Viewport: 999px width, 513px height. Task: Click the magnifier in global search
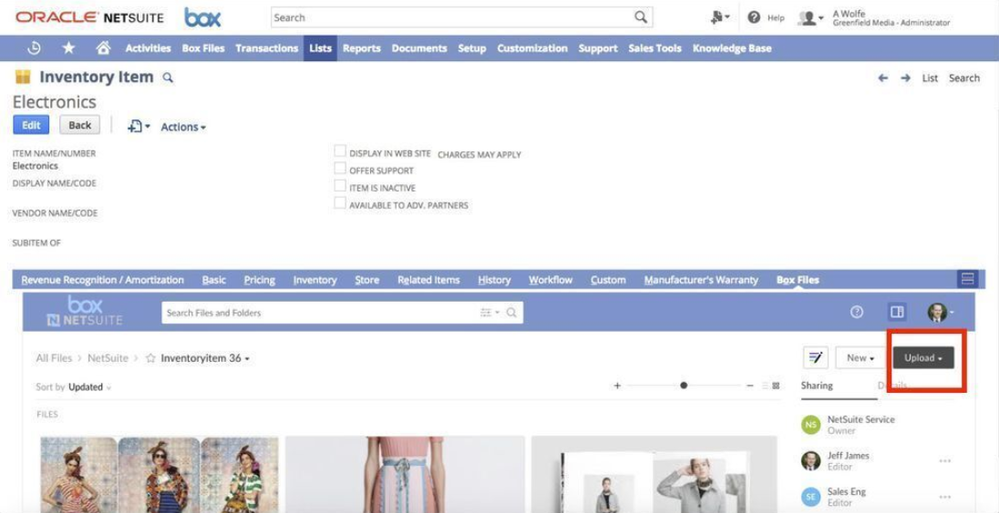coord(641,17)
